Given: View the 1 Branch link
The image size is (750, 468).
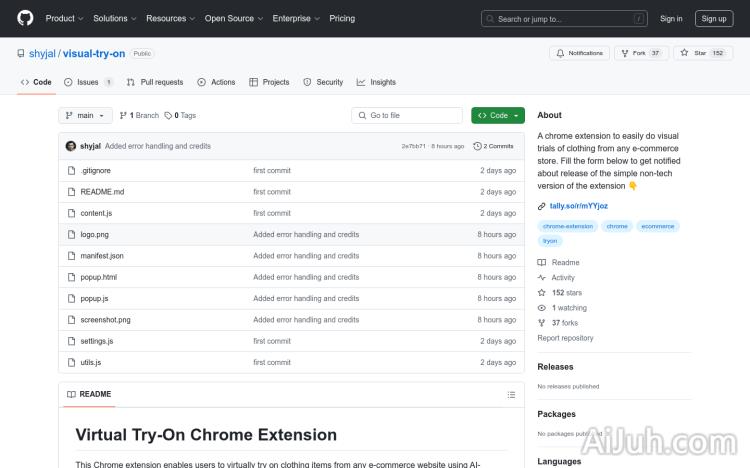Looking at the screenshot, I should coord(139,115).
